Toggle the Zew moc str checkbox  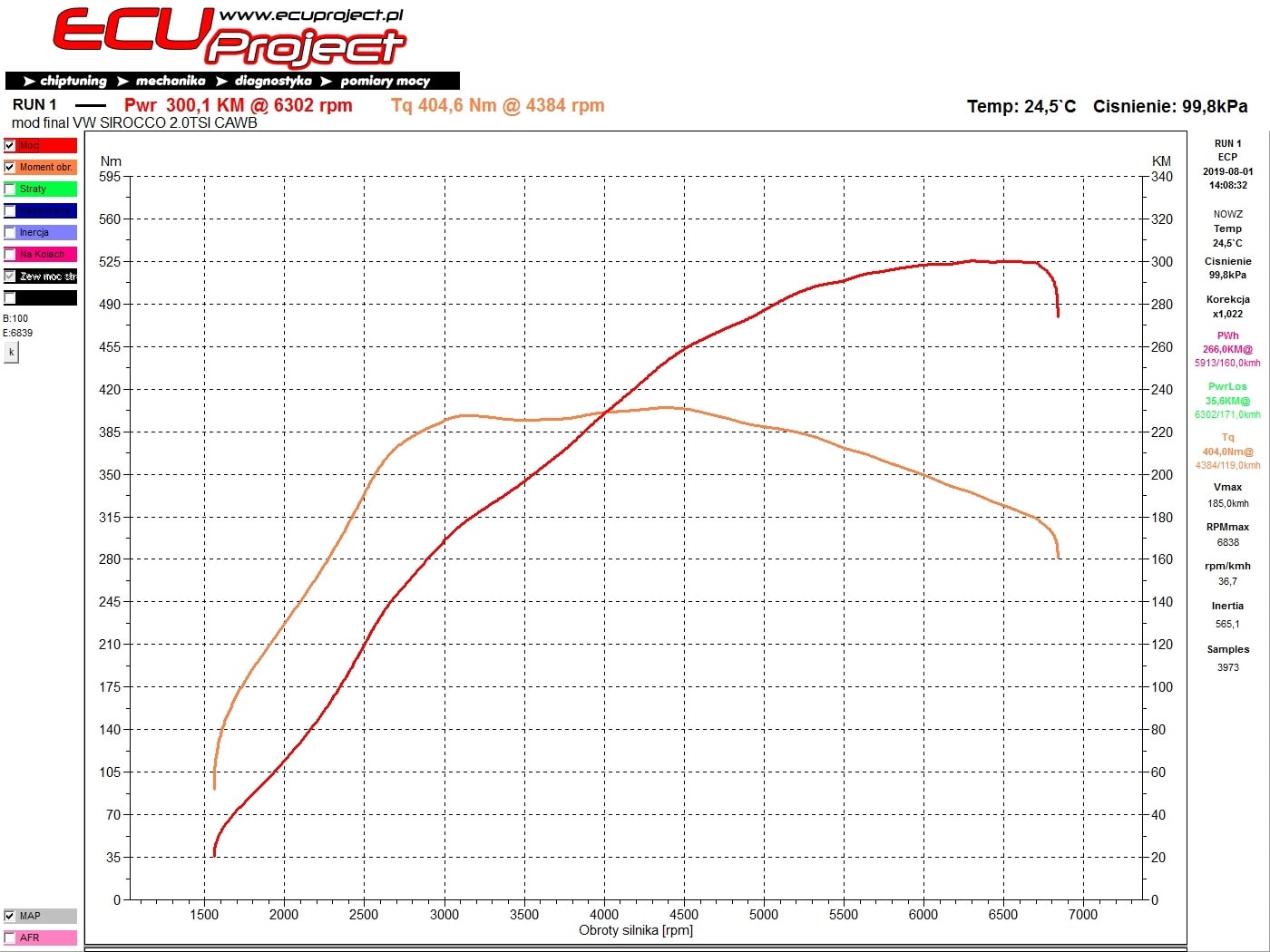click(10, 276)
